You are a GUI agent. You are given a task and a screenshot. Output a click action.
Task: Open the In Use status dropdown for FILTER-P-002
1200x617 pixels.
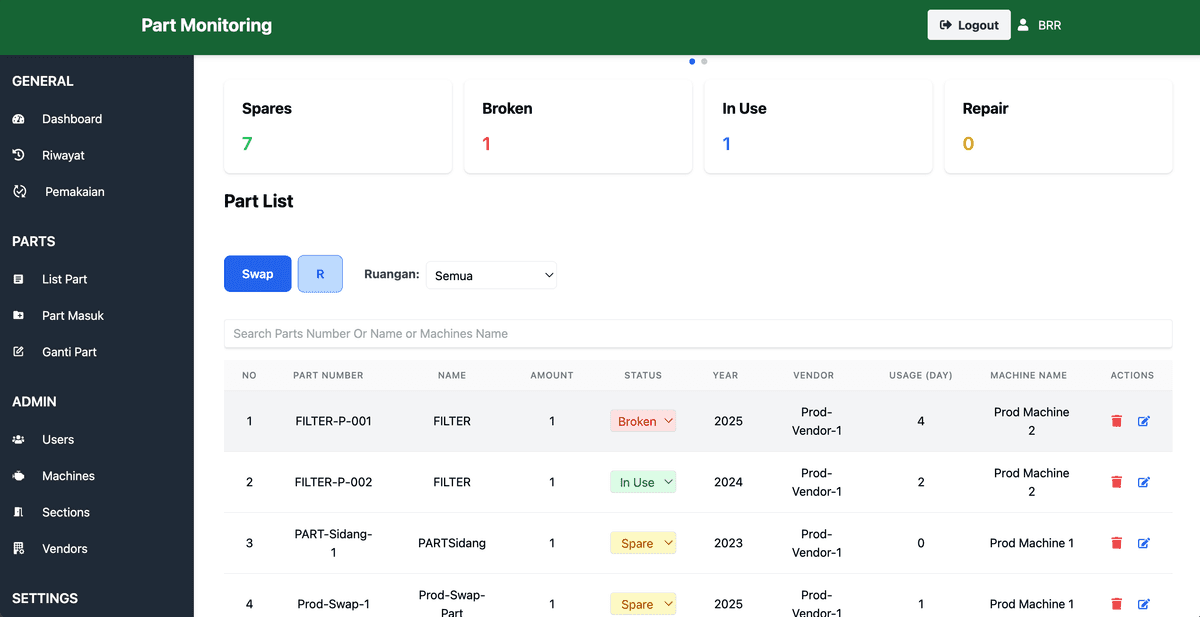point(643,481)
